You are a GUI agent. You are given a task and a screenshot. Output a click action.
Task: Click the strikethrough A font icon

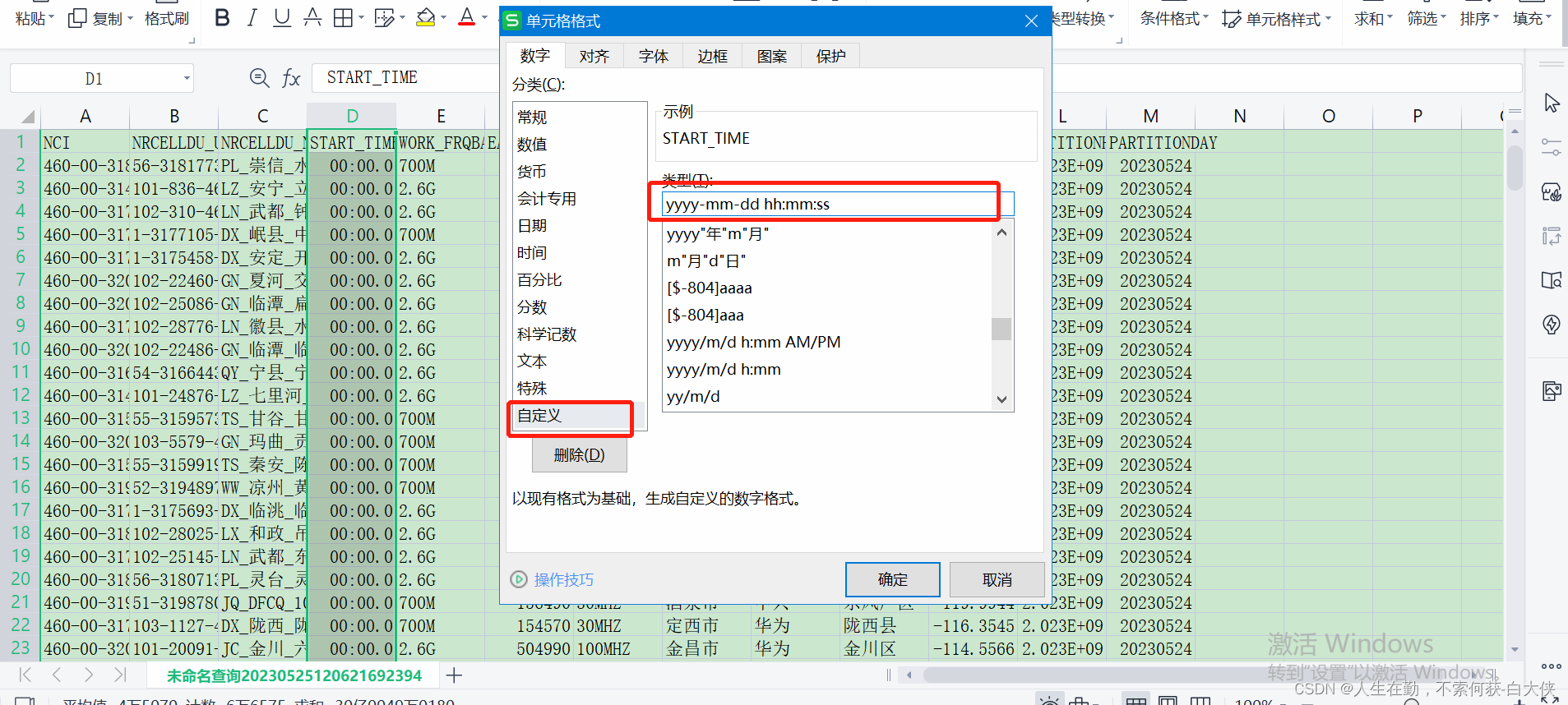click(312, 17)
